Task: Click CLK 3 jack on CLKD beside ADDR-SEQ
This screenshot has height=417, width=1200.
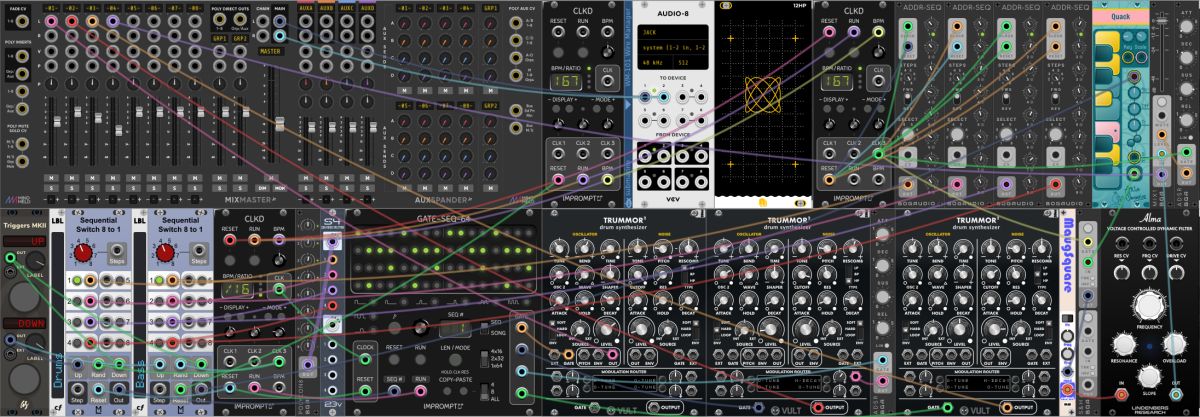Action: point(879,154)
